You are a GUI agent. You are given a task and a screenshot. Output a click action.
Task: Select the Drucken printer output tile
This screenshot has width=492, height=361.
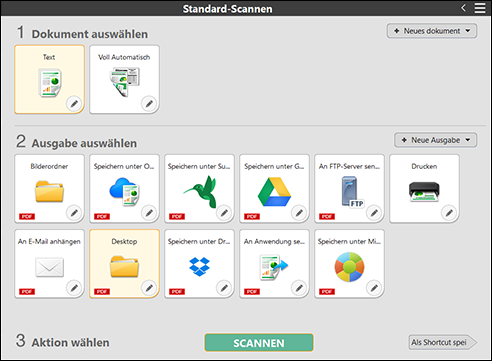coord(424,189)
